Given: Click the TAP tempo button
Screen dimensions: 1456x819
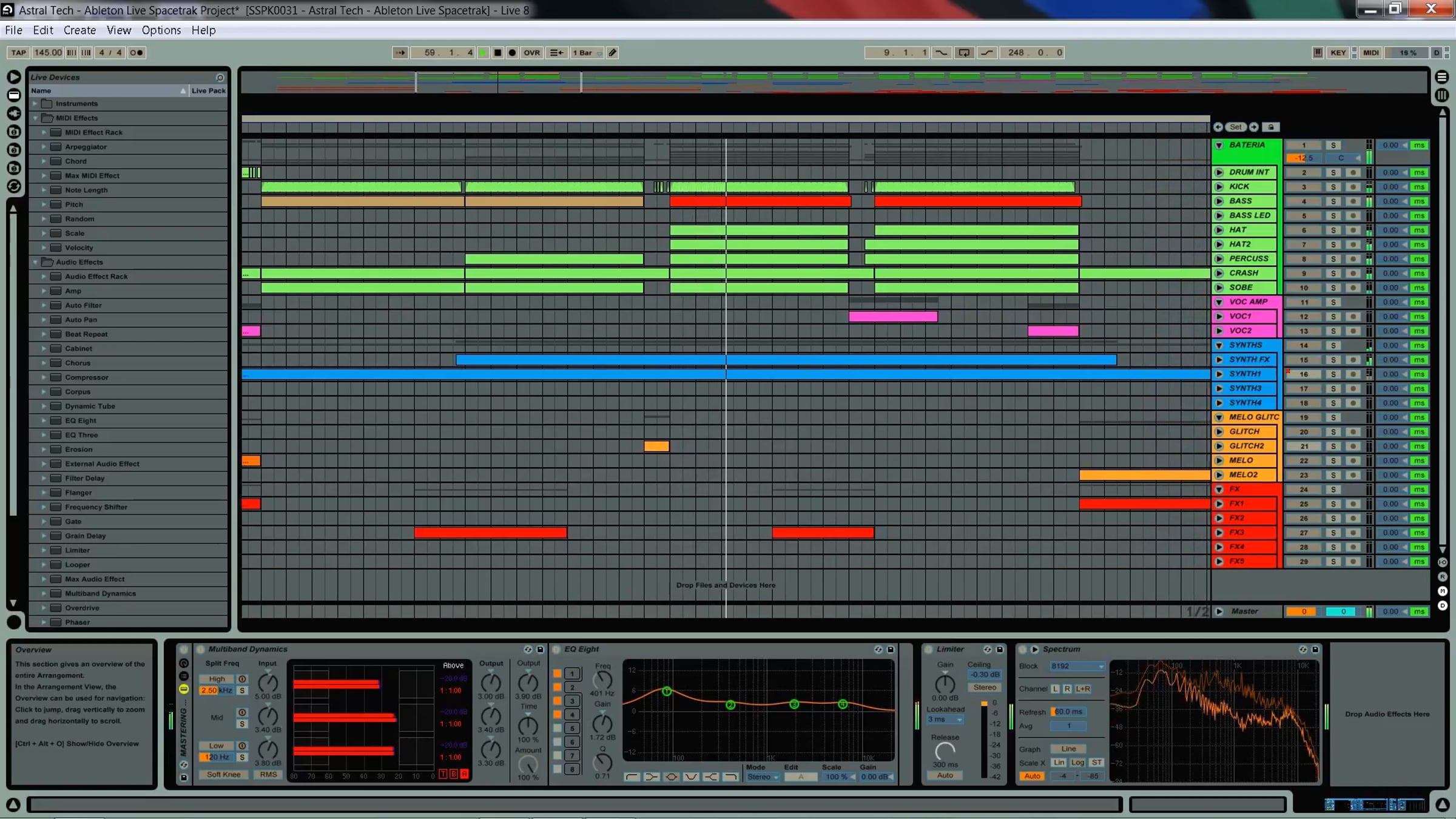Looking at the screenshot, I should (x=18, y=53).
